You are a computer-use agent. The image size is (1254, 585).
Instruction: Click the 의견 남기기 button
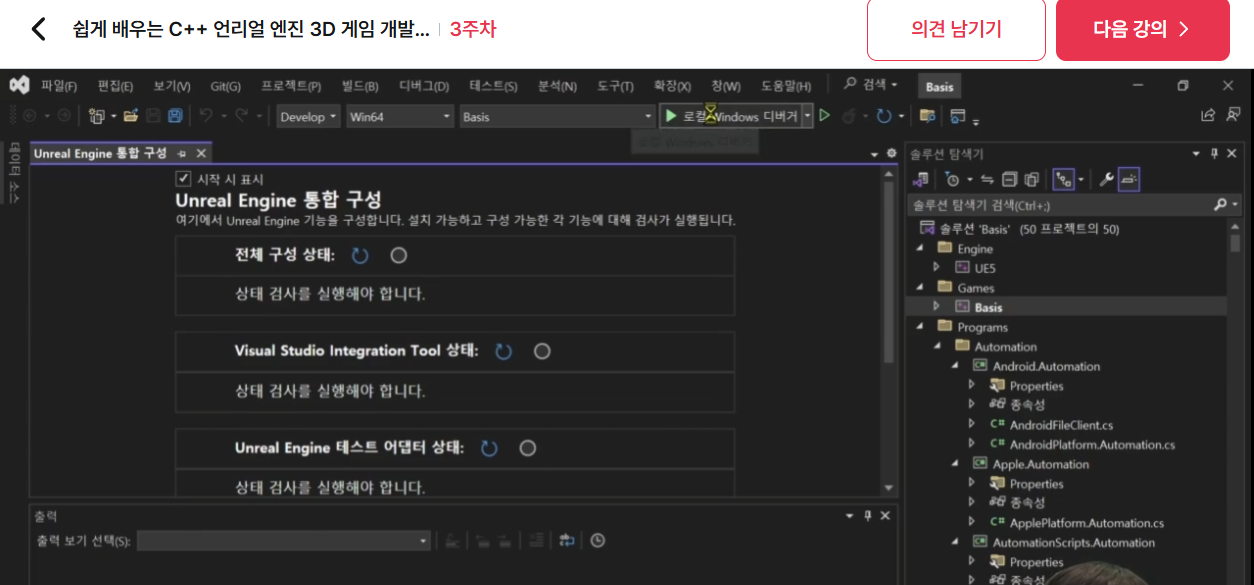(956, 29)
